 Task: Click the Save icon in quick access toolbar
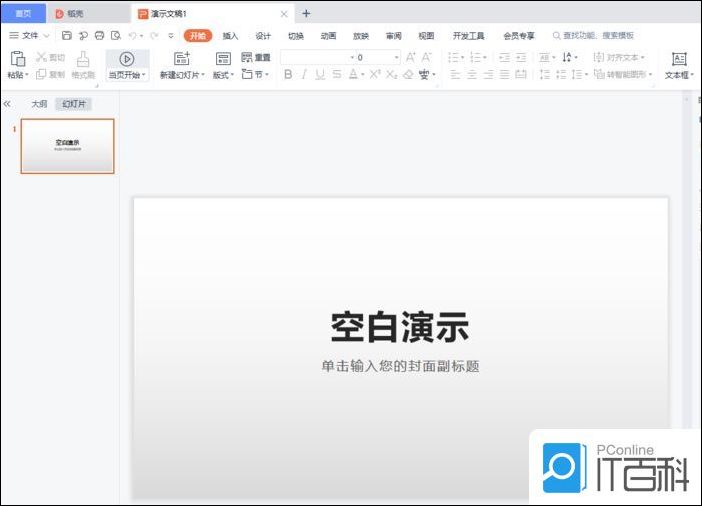tap(67, 35)
